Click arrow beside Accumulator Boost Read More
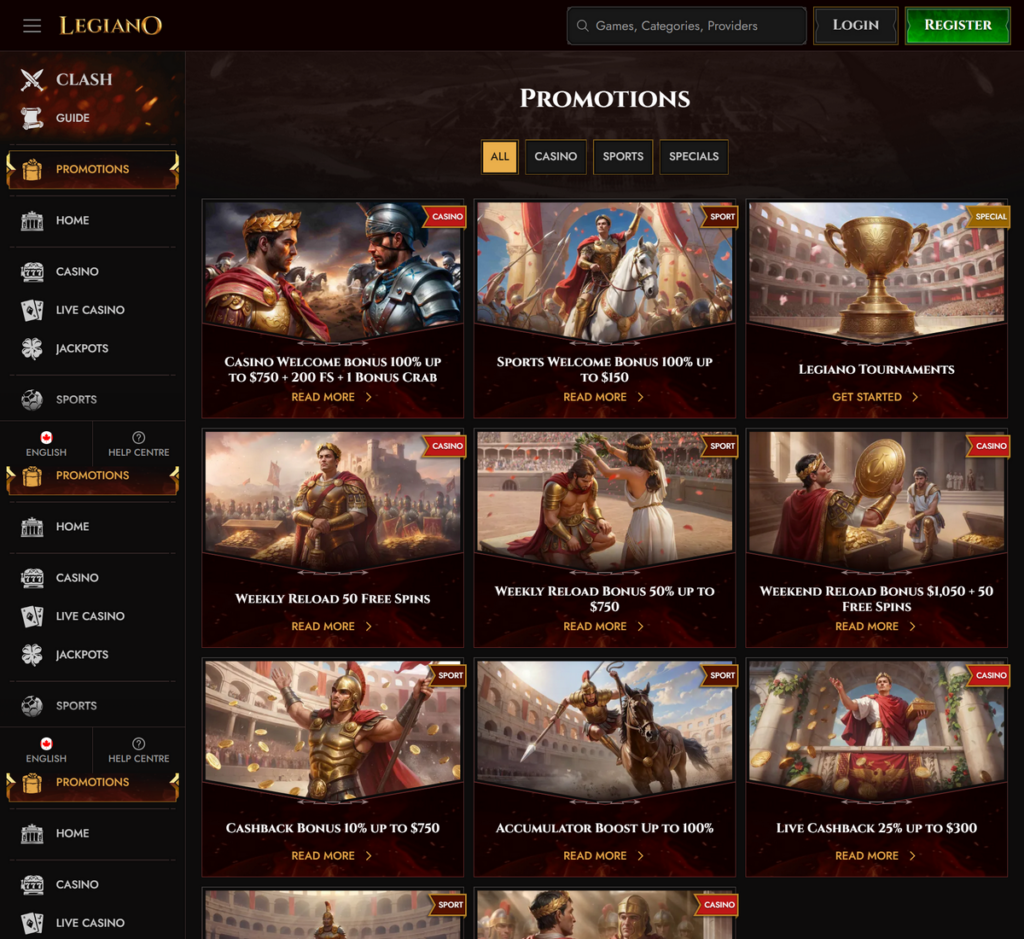 tap(640, 855)
